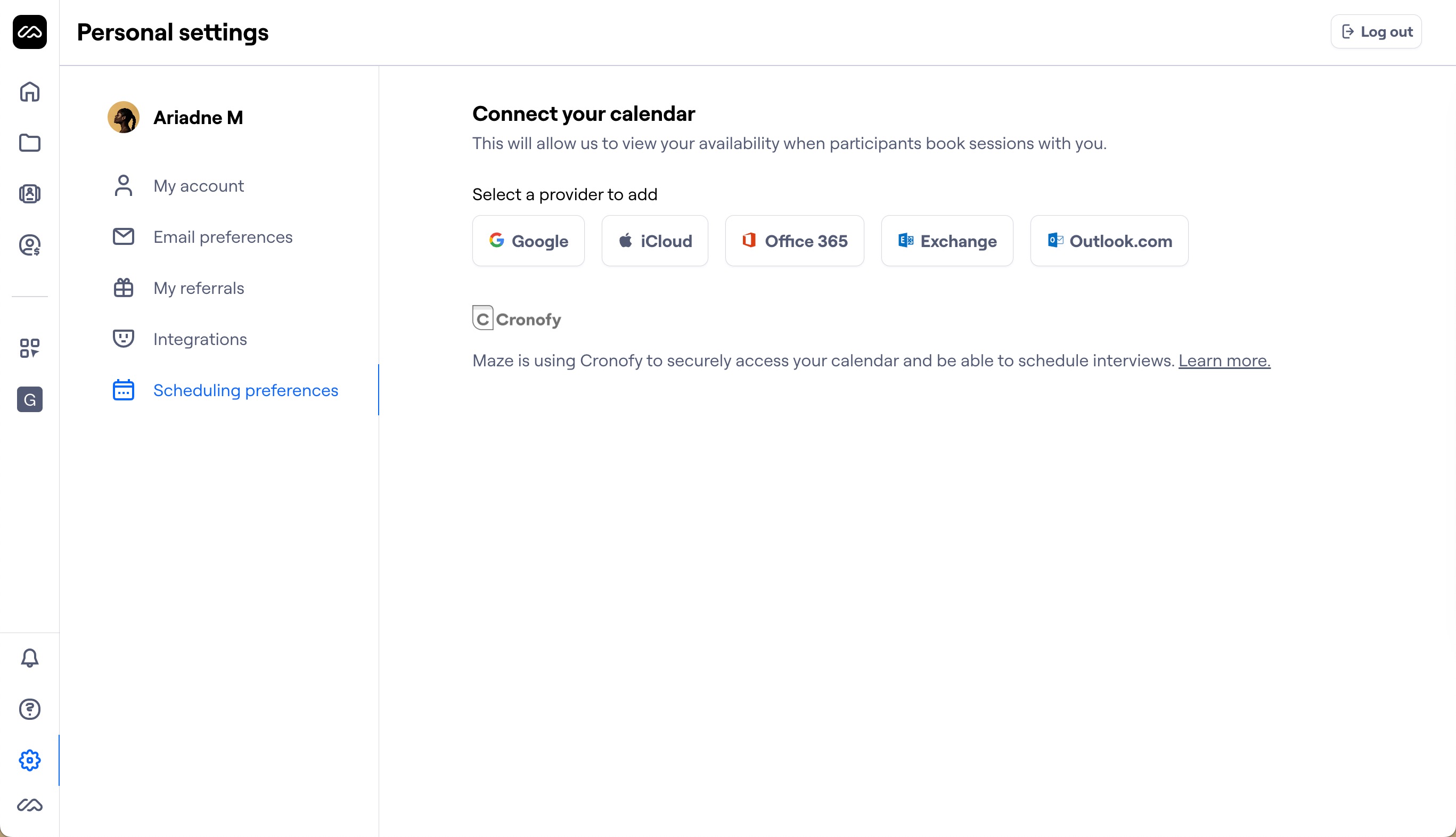Image resolution: width=1456 pixels, height=837 pixels.
Task: Connect a Google calendar
Action: tap(528, 241)
